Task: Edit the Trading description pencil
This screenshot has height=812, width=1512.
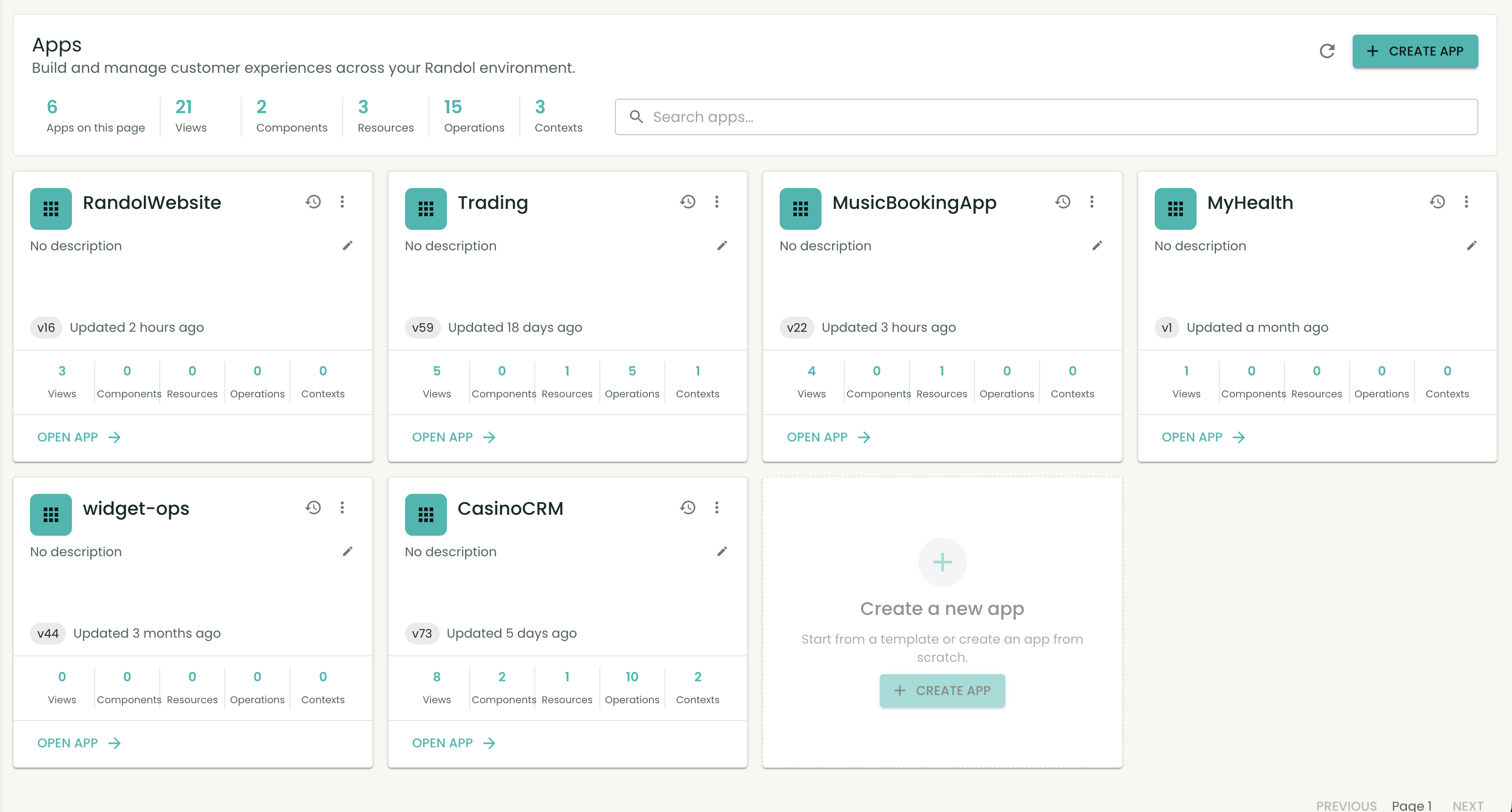Action: click(722, 245)
